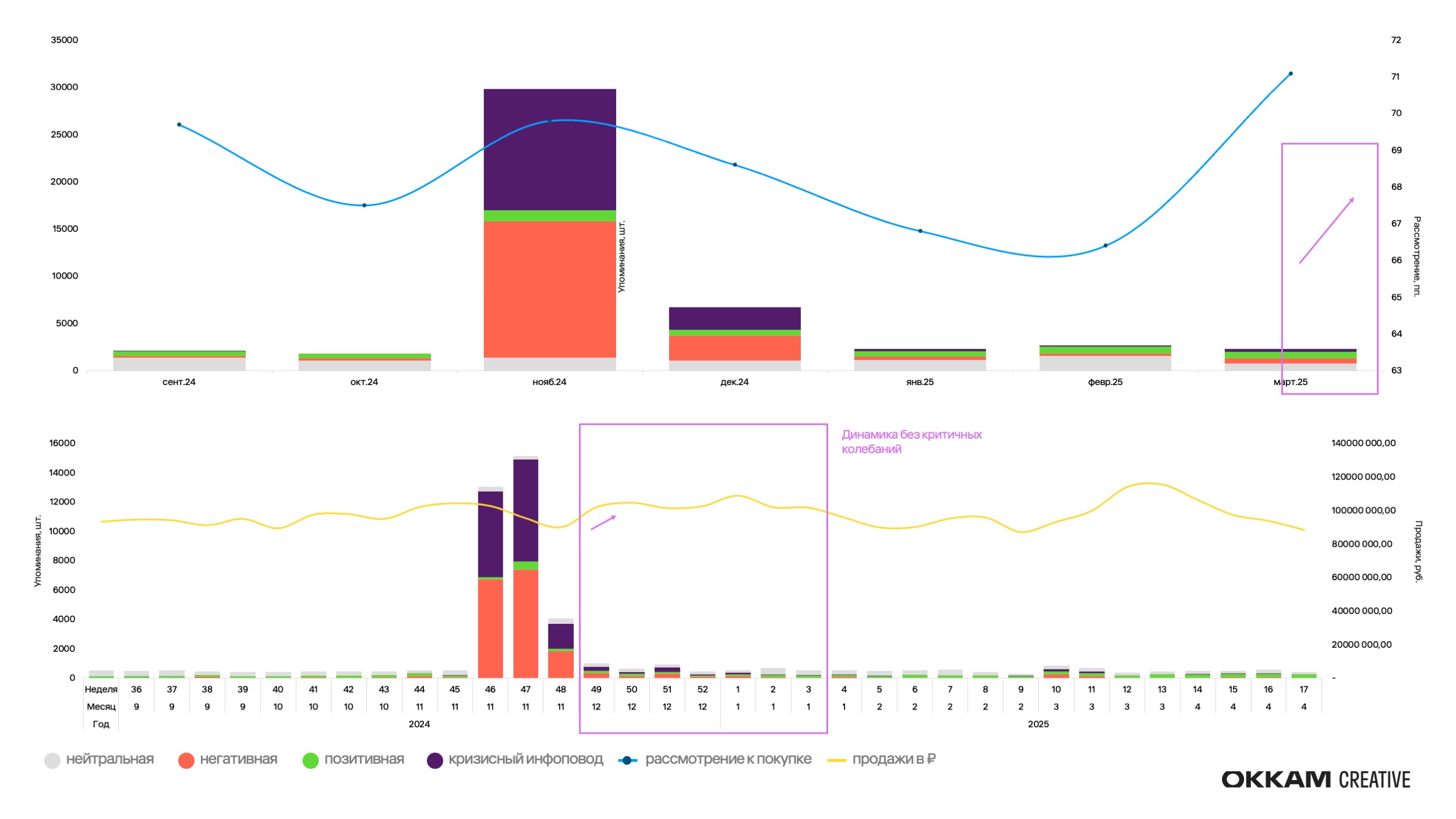Click the Неделя row header label
The width and height of the screenshot is (1456, 819).
point(101,689)
